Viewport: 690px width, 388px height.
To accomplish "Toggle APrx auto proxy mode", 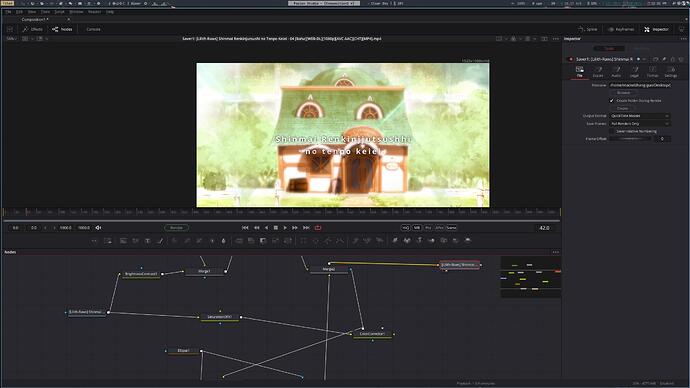I will coord(440,228).
